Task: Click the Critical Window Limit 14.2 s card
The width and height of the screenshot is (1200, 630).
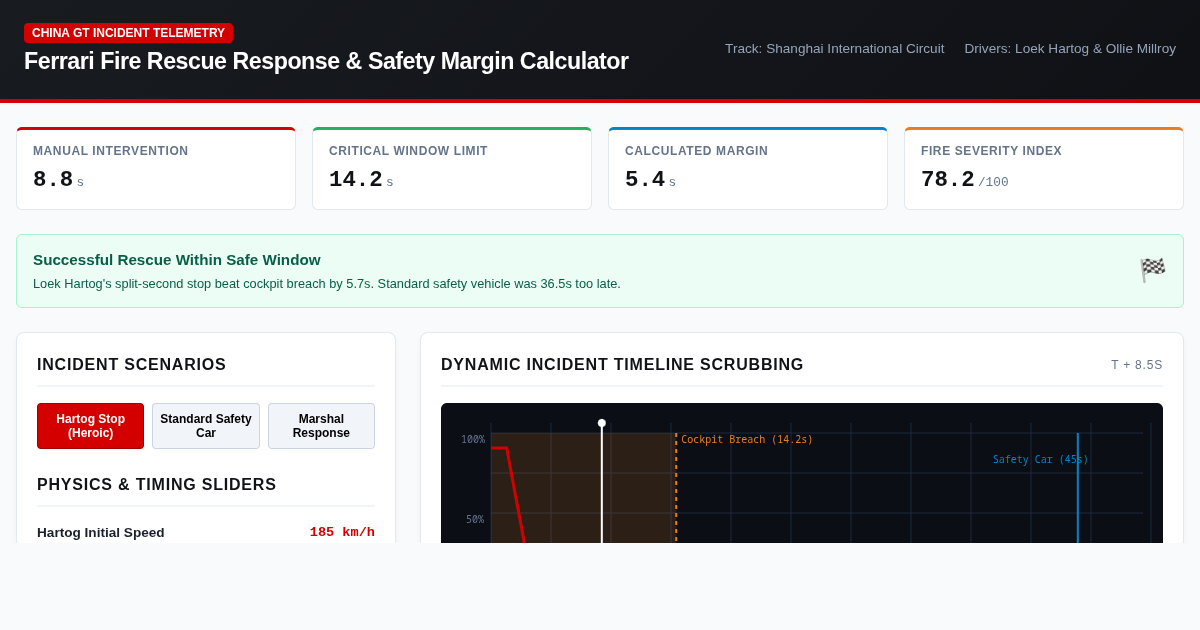Action: point(452,169)
